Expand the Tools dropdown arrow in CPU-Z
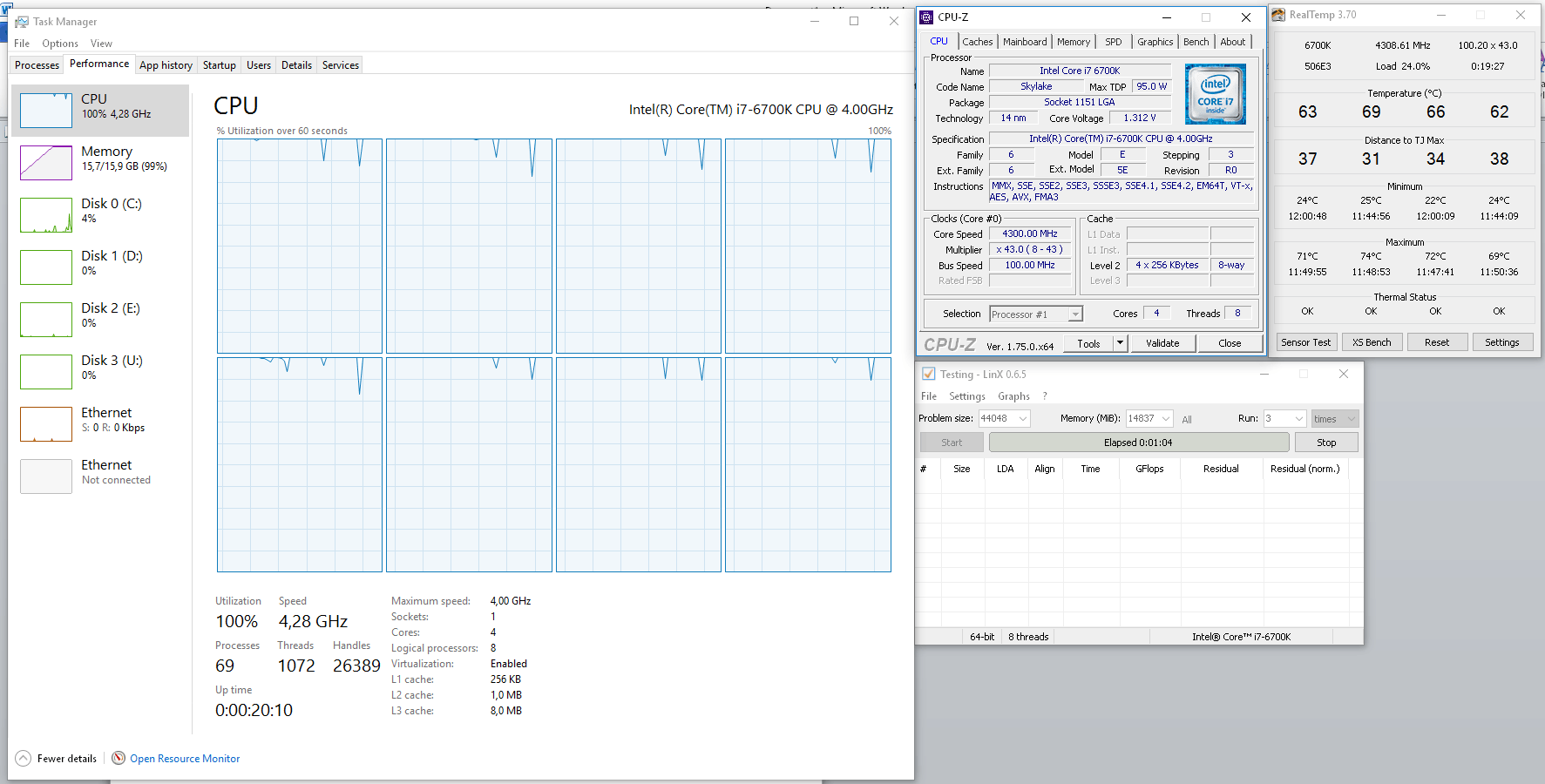Viewport: 1545px width, 784px height. (x=1121, y=343)
